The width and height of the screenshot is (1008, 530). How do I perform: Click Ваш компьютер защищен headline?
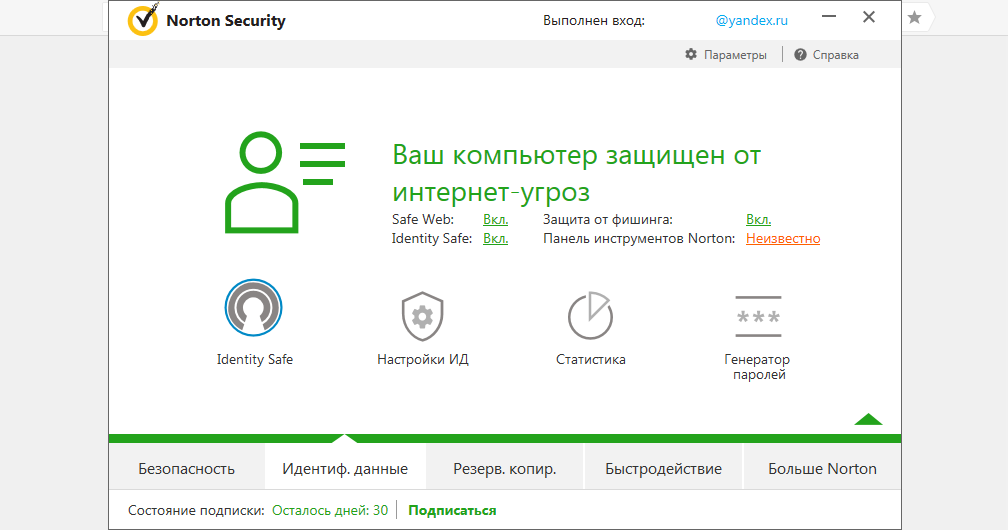[577, 174]
